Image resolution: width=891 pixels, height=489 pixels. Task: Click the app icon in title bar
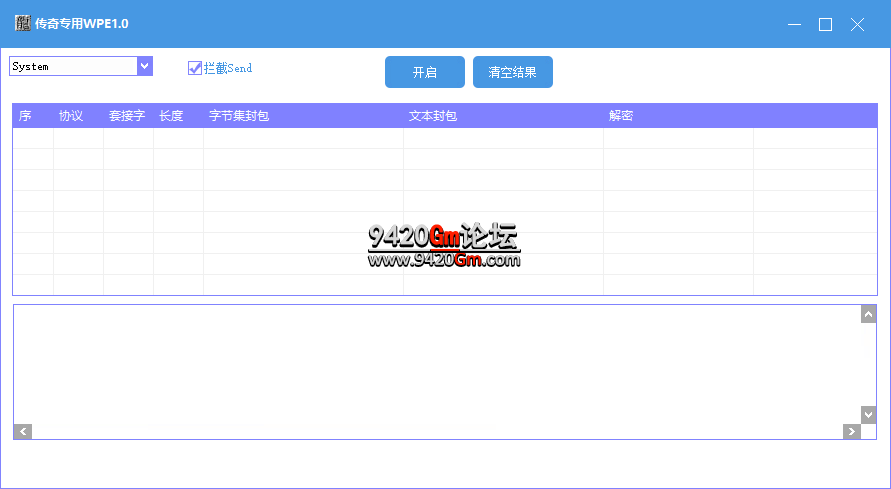click(23, 23)
